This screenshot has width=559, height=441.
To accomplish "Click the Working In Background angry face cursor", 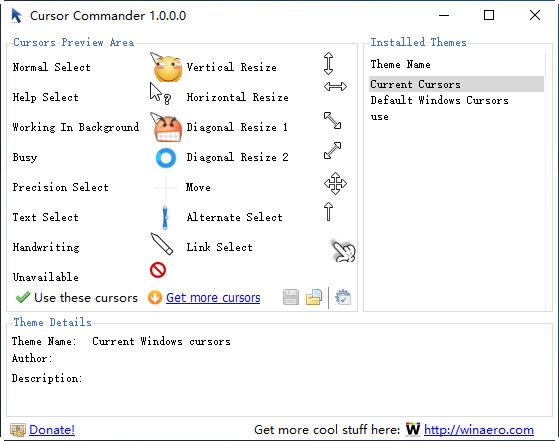I will tap(166, 127).
